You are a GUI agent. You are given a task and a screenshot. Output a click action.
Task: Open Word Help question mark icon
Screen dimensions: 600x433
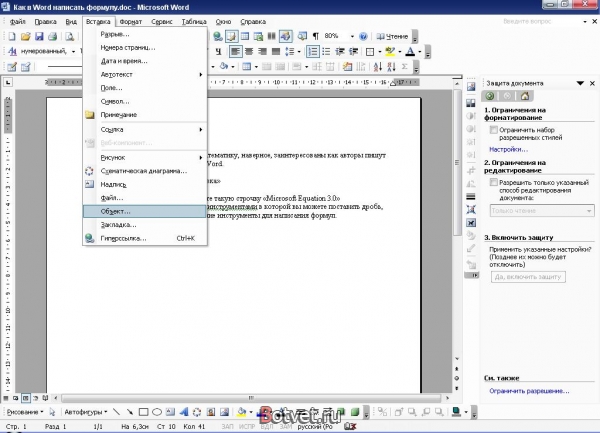click(363, 36)
